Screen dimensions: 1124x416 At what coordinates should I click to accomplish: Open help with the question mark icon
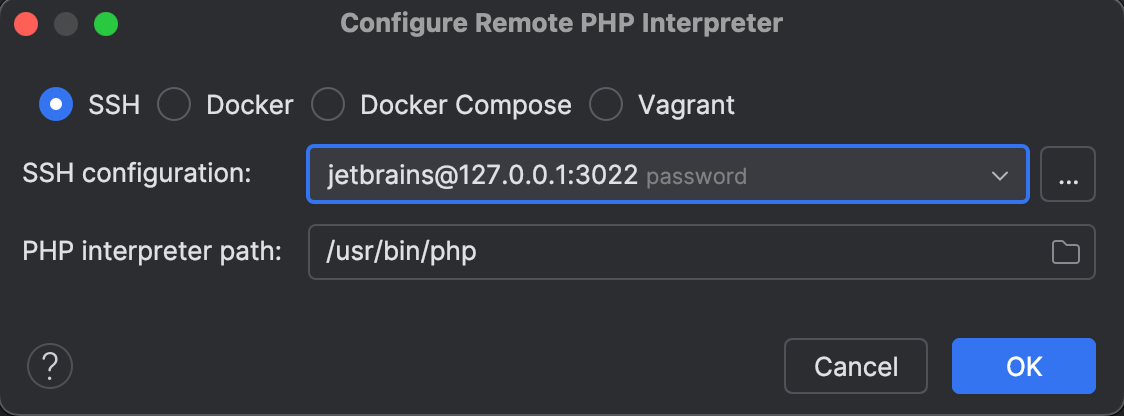[50, 366]
